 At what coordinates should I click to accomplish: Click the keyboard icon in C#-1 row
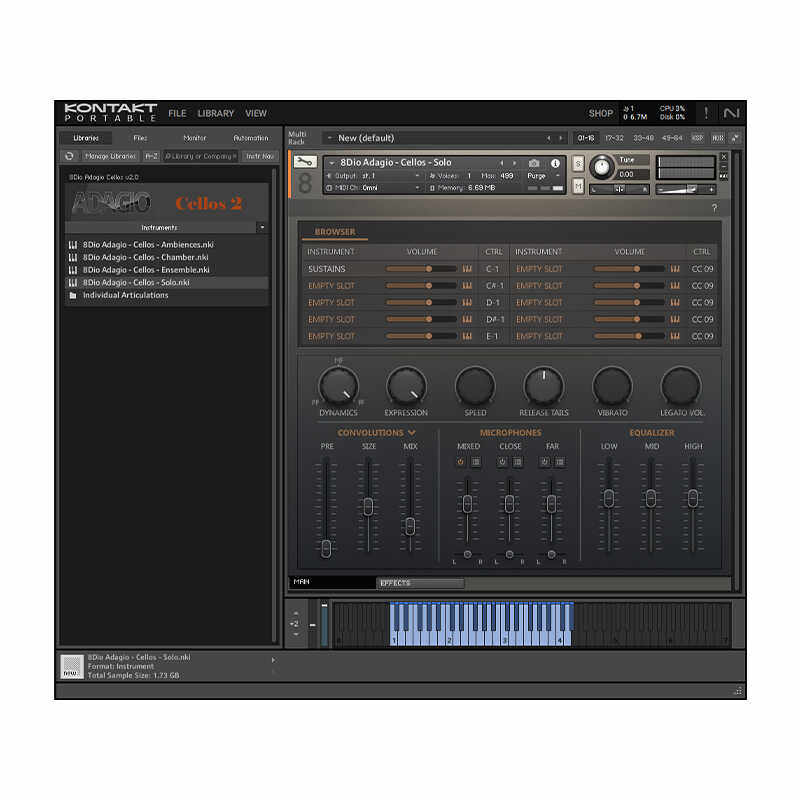click(x=467, y=286)
